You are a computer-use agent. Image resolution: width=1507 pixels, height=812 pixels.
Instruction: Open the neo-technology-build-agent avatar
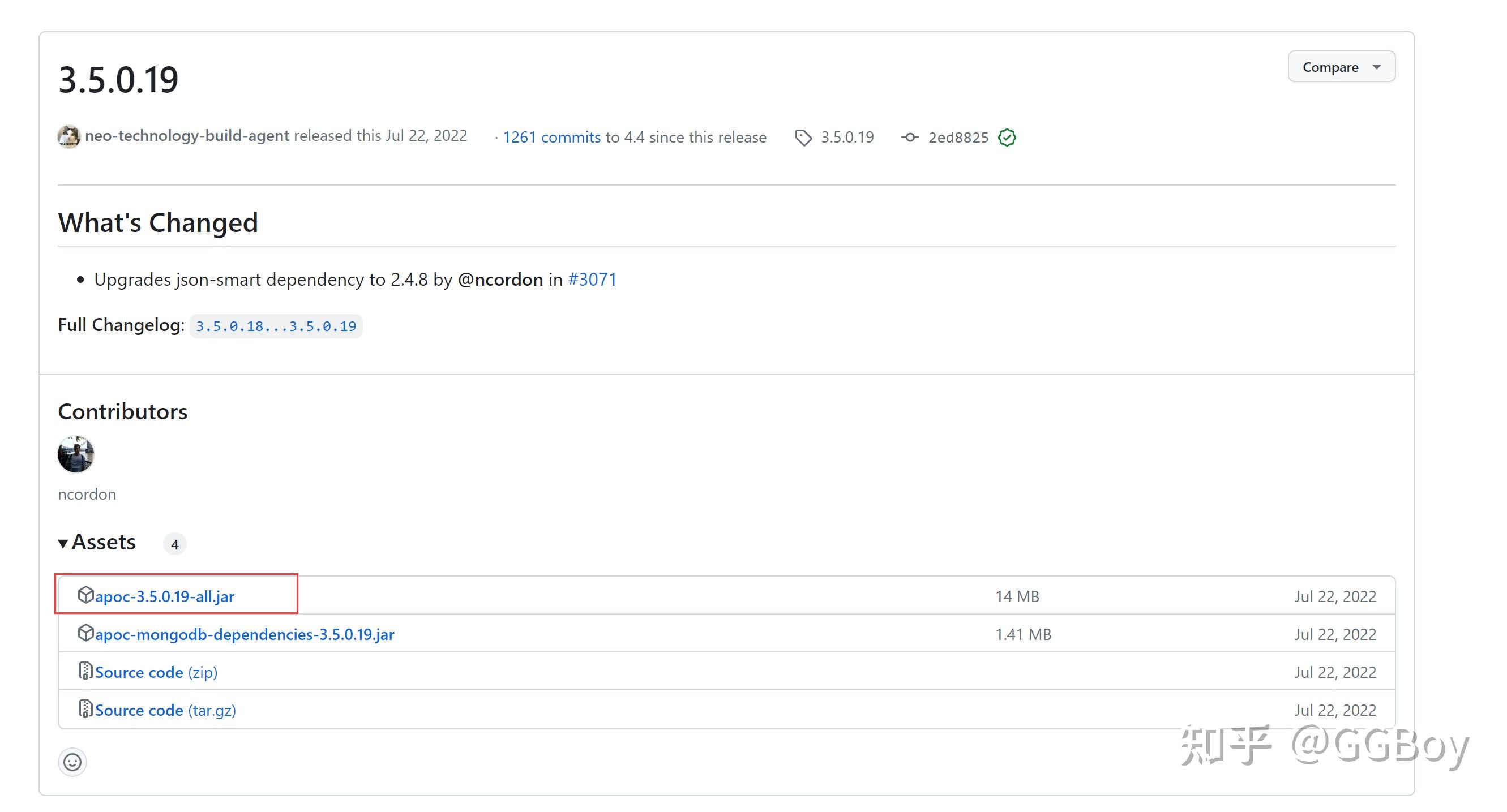click(69, 137)
